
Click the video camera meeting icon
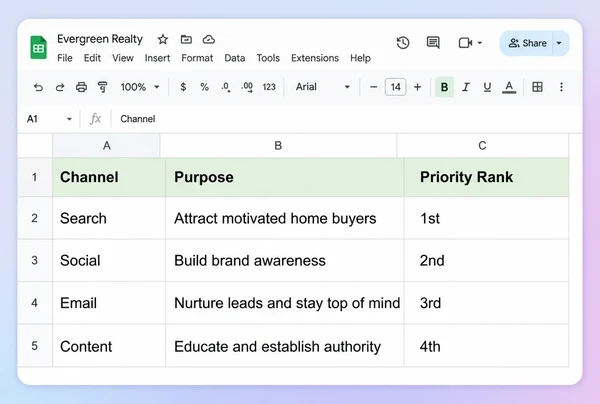tap(465, 42)
